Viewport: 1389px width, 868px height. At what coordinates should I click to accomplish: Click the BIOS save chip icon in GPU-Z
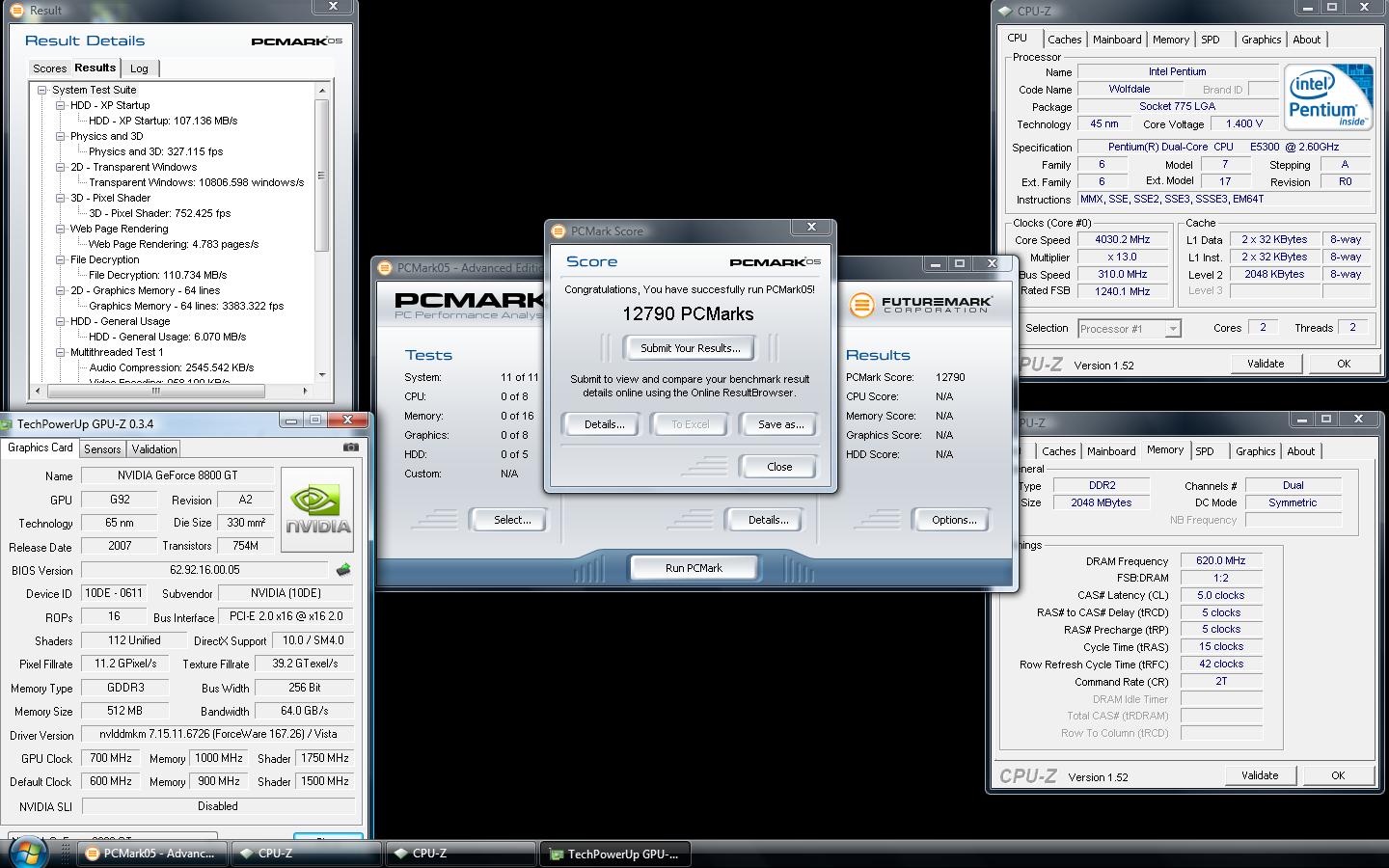[342, 570]
